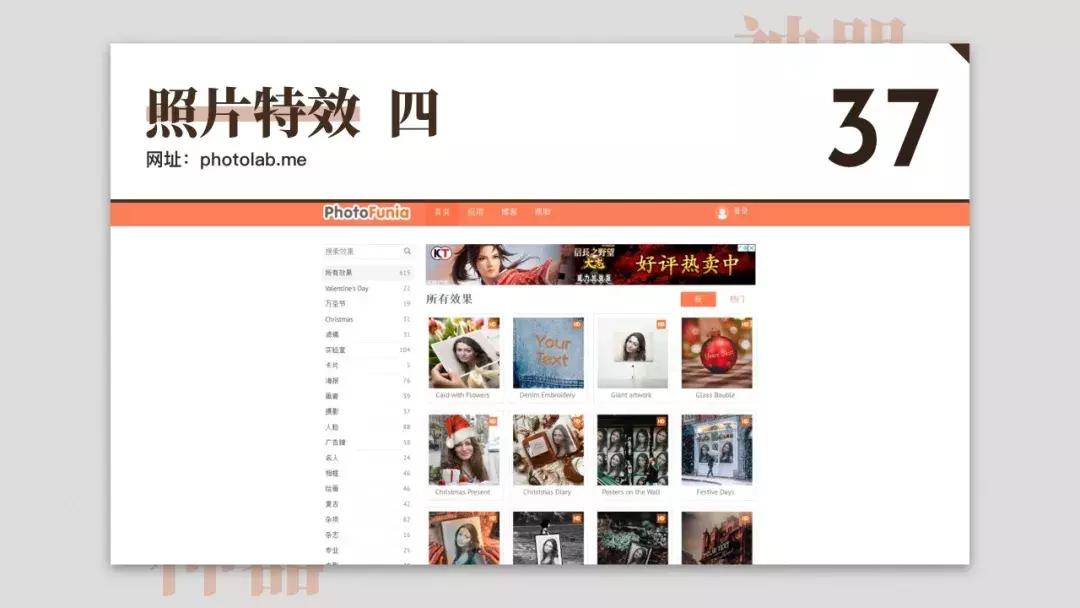Select the Valentine's Day category

pos(368,289)
